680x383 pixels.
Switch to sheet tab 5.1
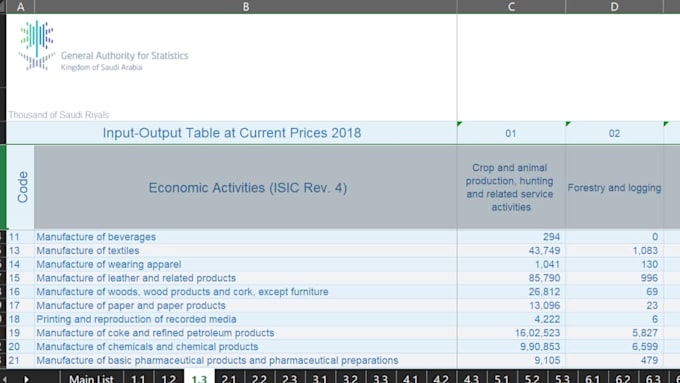tap(502, 377)
